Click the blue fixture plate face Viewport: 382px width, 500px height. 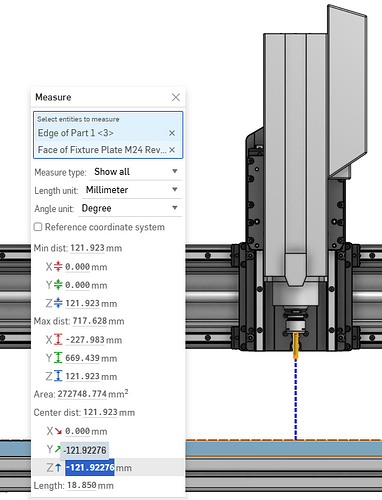click(283, 449)
